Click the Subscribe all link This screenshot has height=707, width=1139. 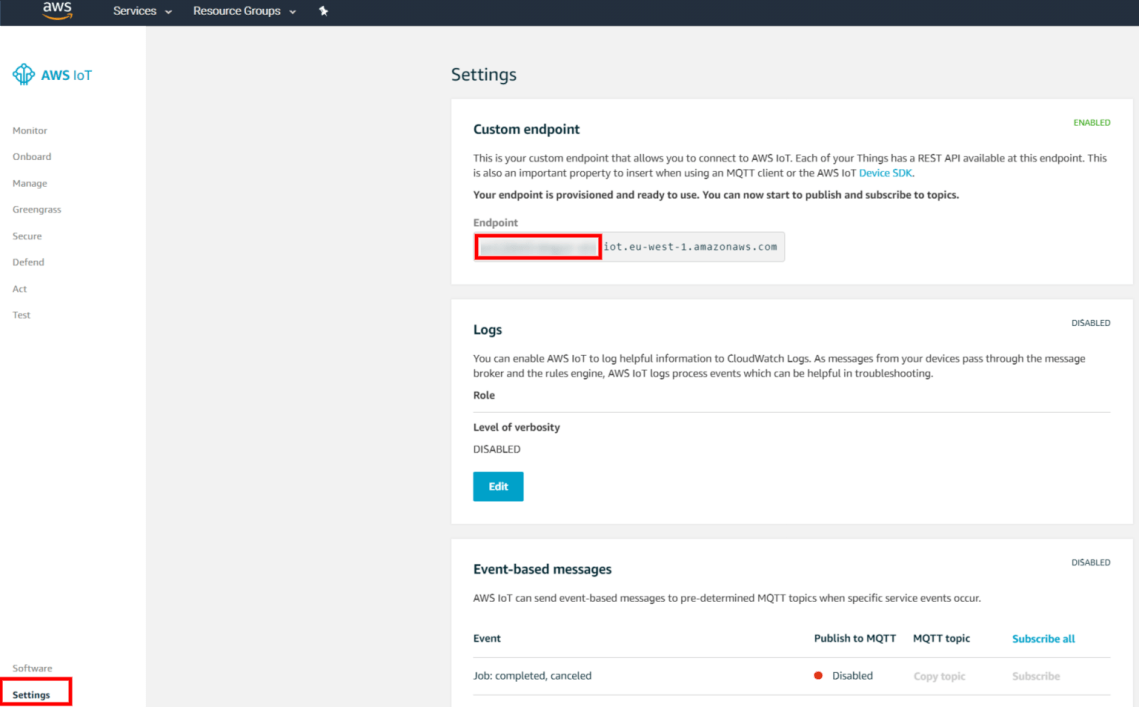click(1043, 639)
